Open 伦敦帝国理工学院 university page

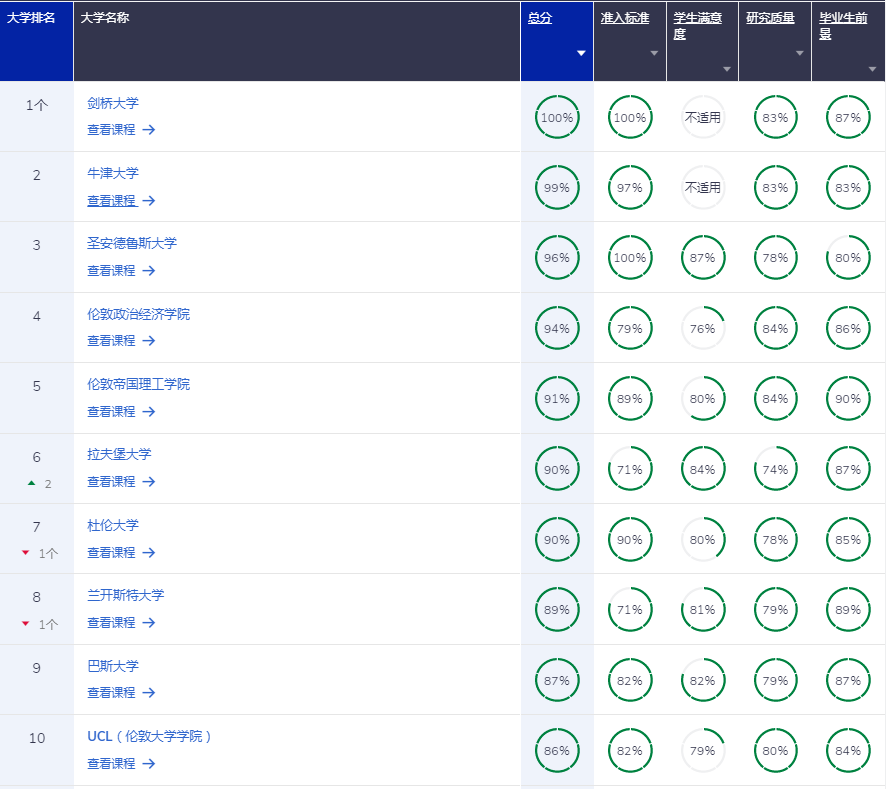click(138, 384)
